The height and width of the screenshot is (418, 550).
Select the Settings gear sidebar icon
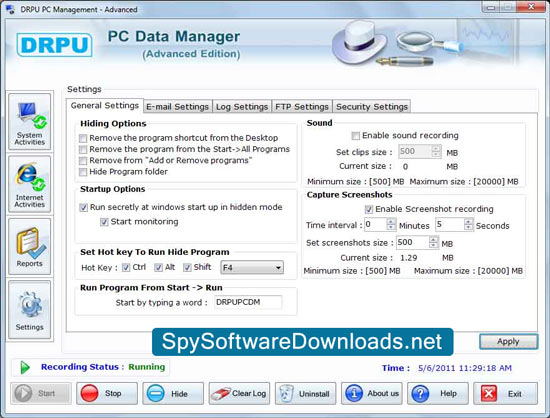(x=29, y=310)
